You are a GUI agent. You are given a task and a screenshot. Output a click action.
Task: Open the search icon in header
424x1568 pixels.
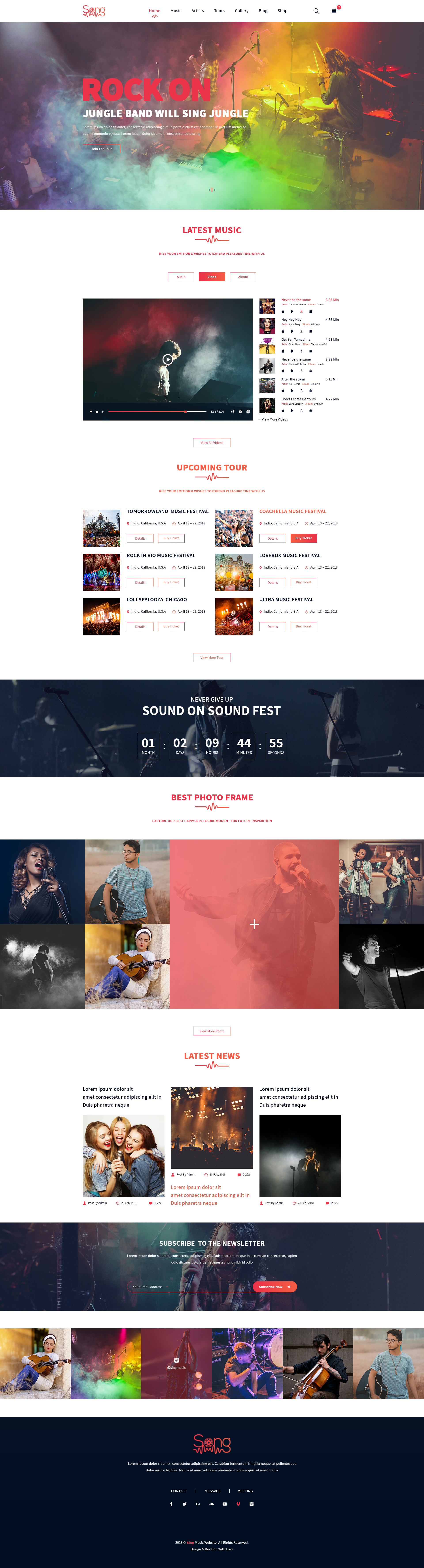pyautogui.click(x=316, y=11)
